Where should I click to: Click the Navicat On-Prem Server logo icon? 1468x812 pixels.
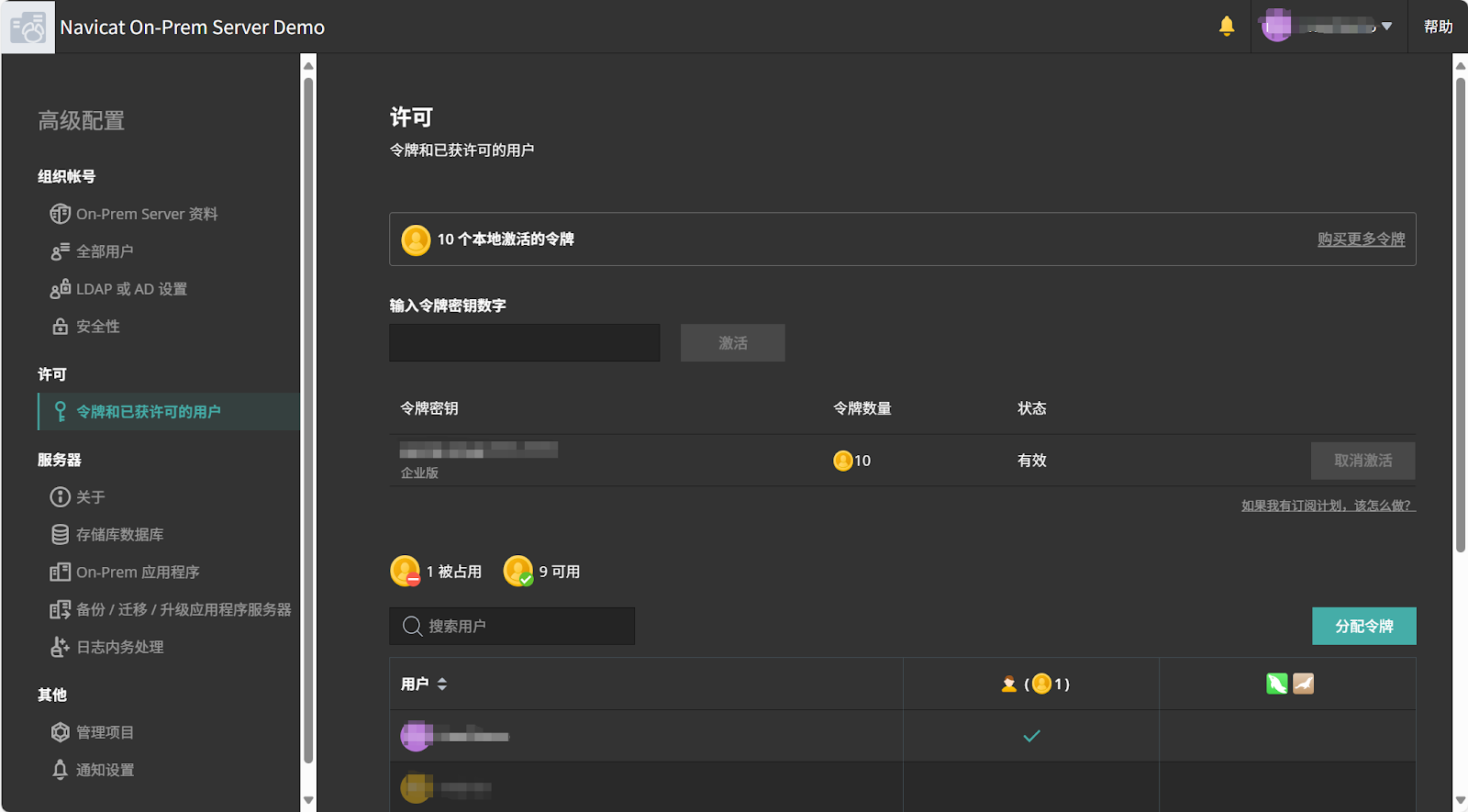click(28, 28)
